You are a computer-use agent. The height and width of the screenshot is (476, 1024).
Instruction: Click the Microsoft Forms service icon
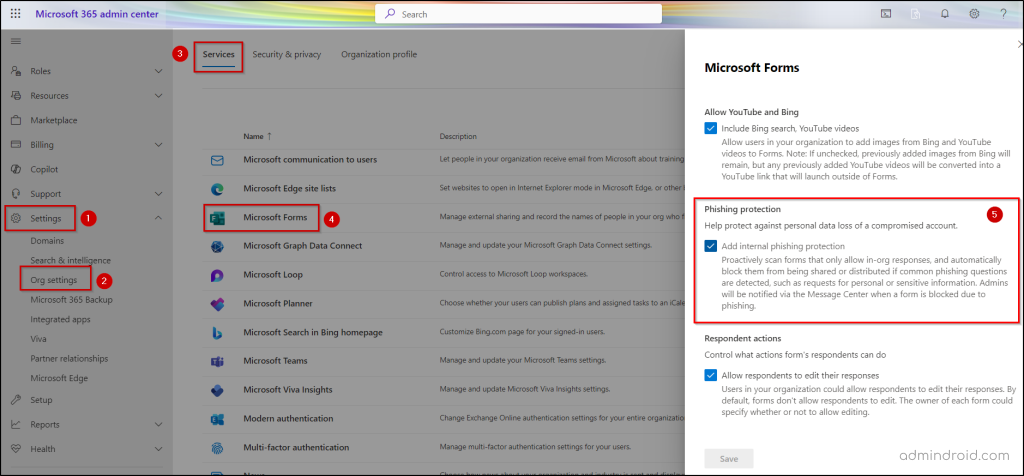point(217,217)
